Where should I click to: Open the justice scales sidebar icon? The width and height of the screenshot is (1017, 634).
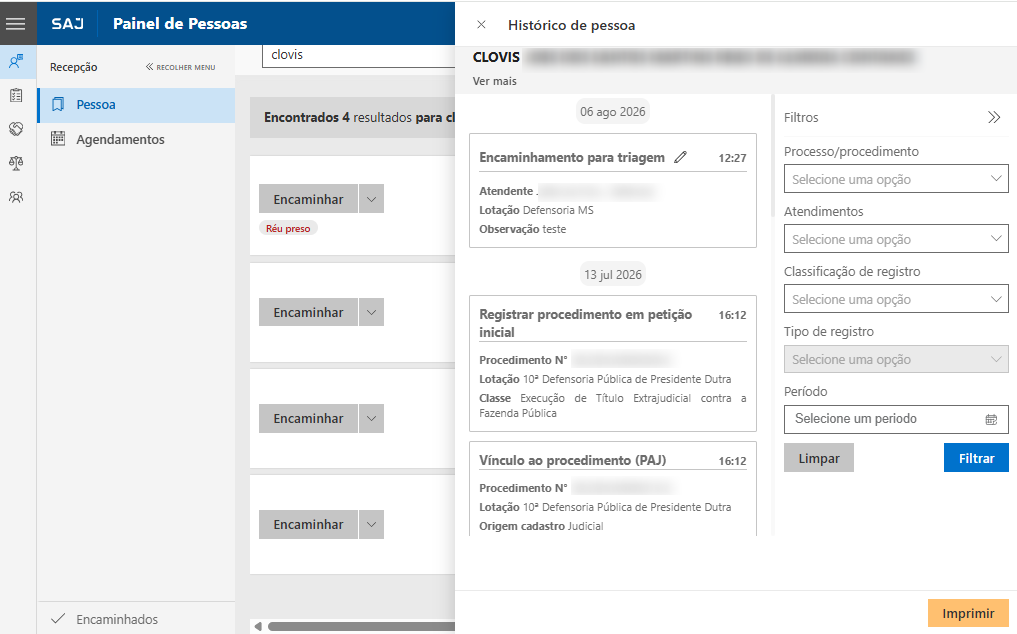pos(16,163)
